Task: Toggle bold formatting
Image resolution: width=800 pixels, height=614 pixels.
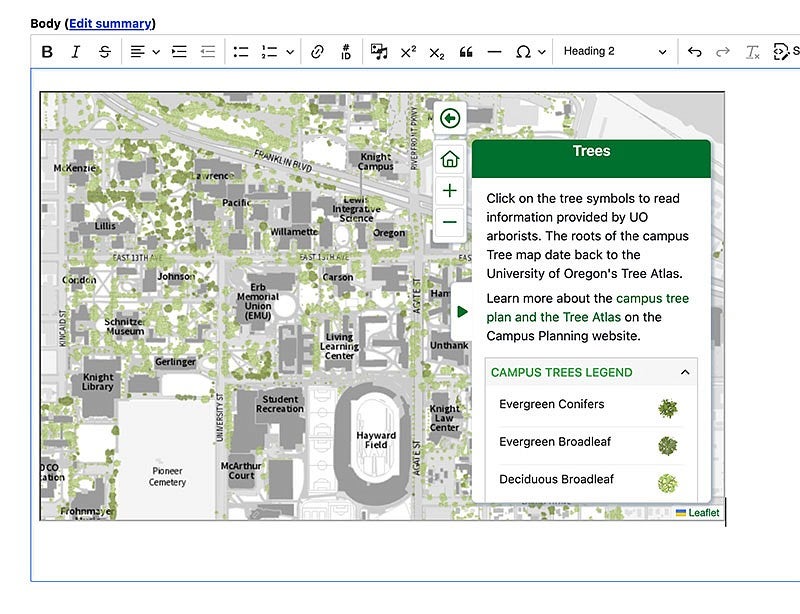Action: click(x=47, y=52)
